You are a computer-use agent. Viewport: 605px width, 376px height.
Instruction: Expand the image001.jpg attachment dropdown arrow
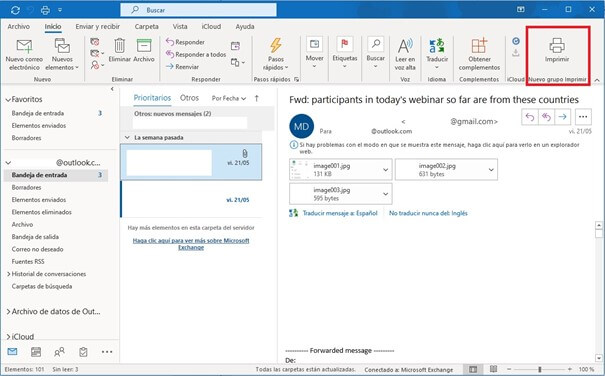[385, 170]
